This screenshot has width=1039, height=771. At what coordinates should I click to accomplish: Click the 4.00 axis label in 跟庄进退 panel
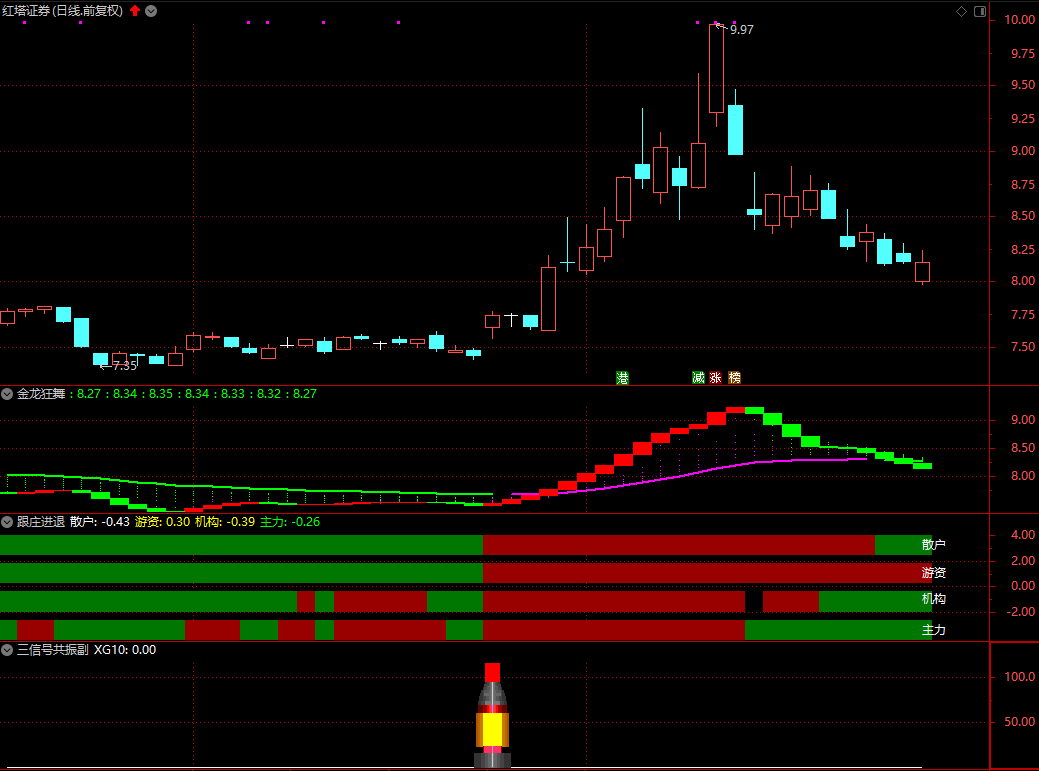pyautogui.click(x=1023, y=535)
